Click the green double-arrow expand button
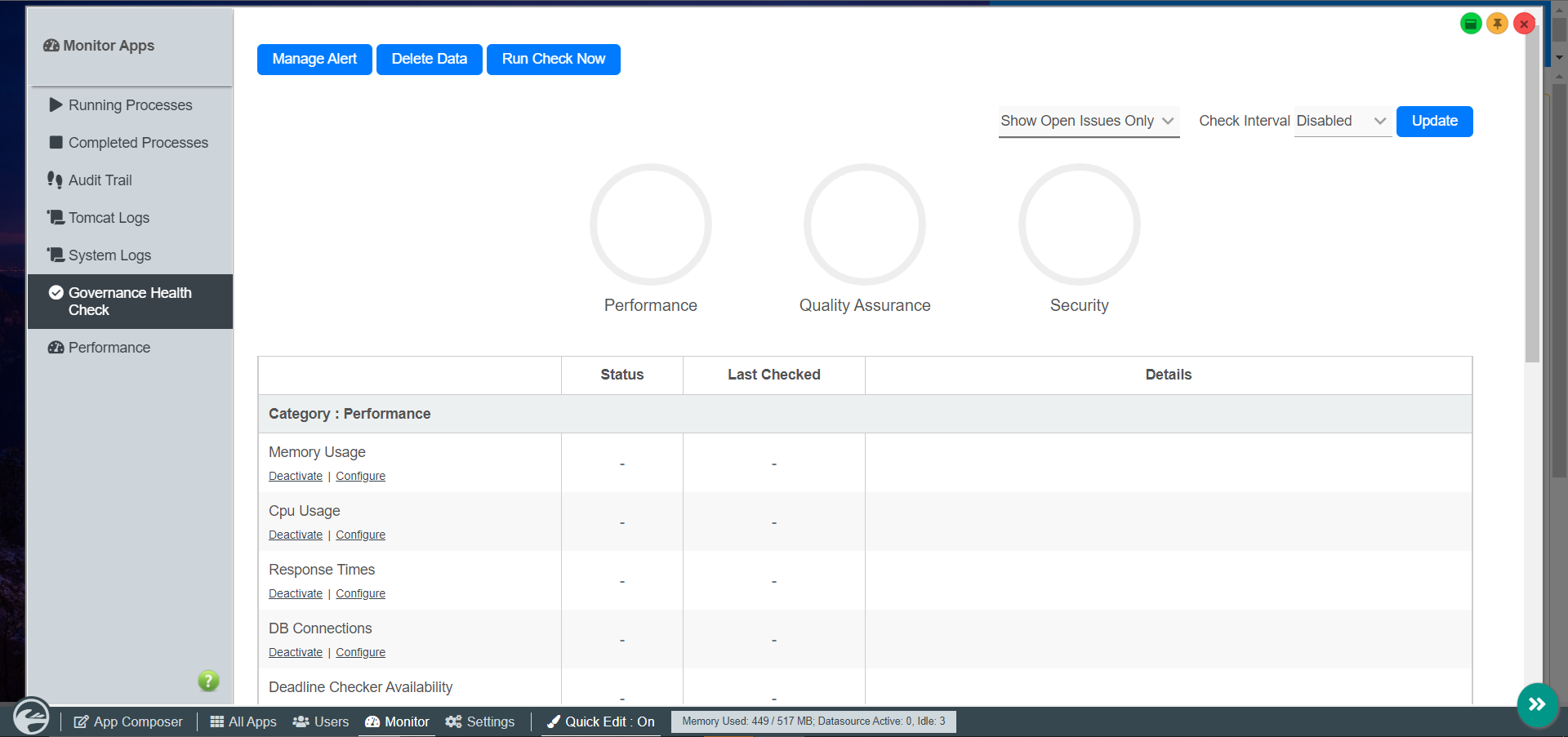Viewport: 1568px width, 737px height. point(1537,704)
